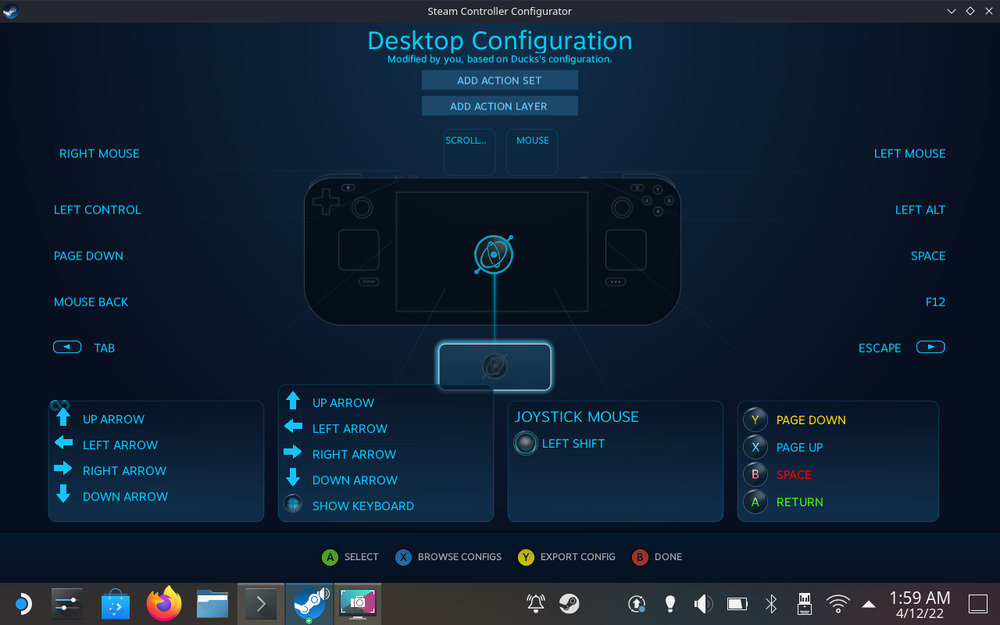Select the cyan PAGE DOWN label under LEFT CONTROL

coord(89,256)
